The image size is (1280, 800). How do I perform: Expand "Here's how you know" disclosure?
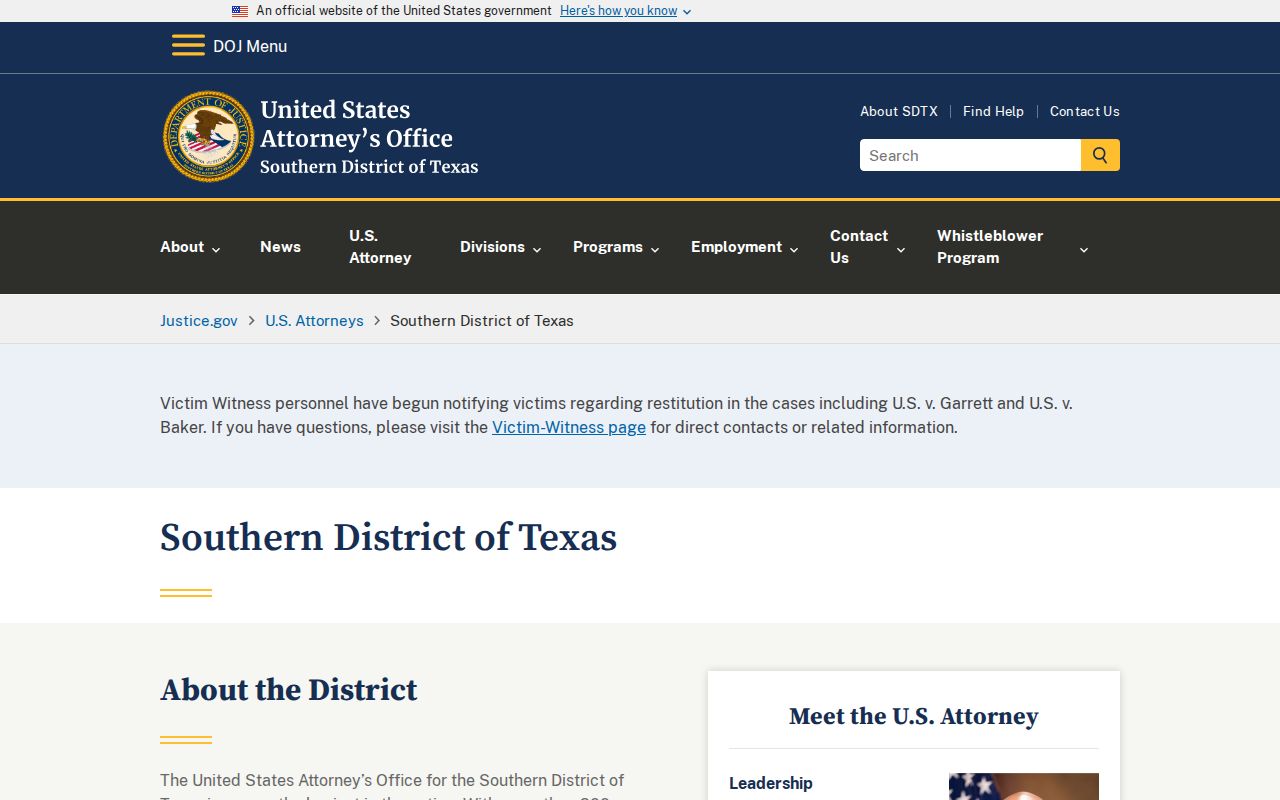[x=625, y=11]
